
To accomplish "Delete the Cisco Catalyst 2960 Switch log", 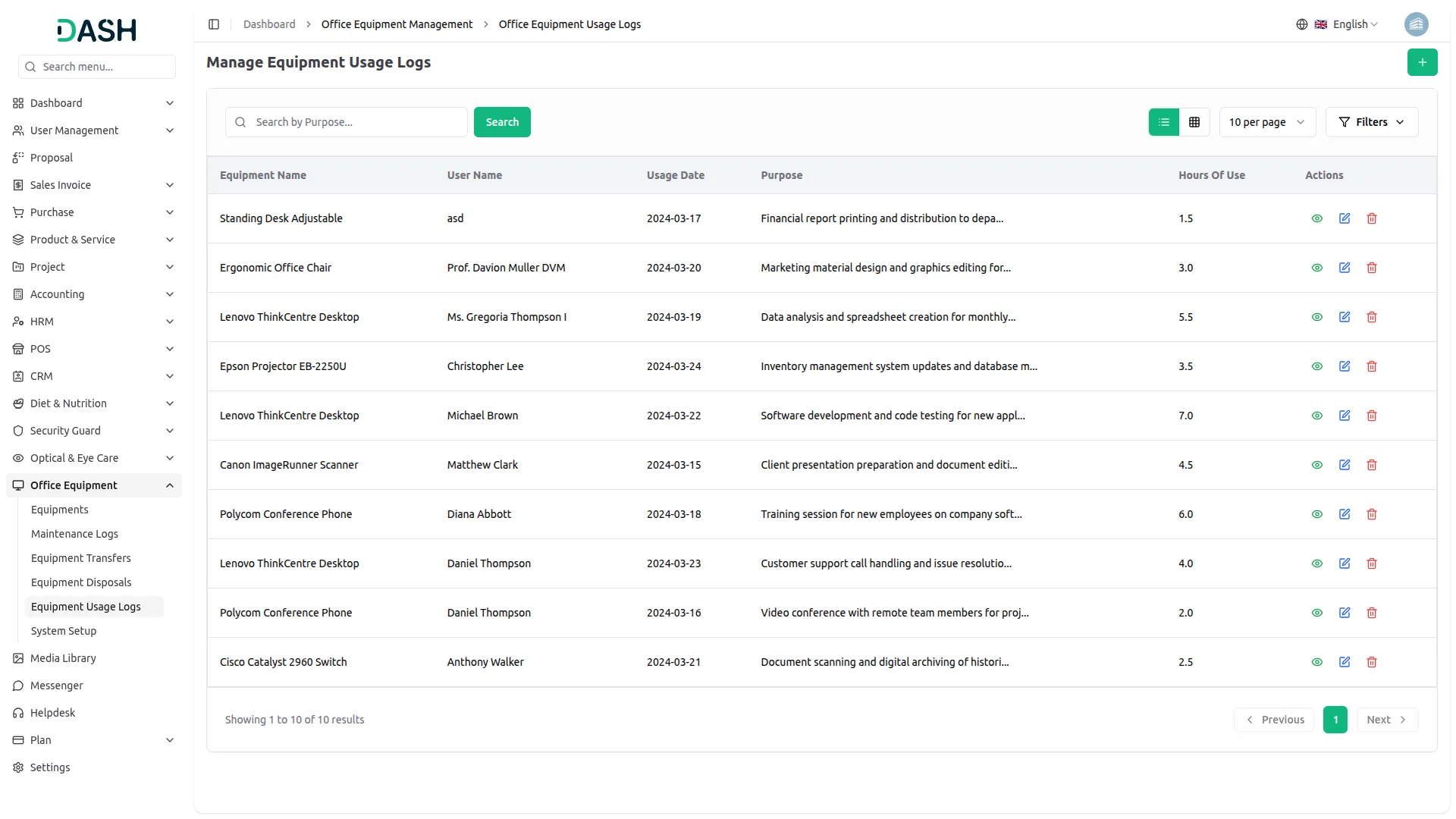I will coord(1371,662).
